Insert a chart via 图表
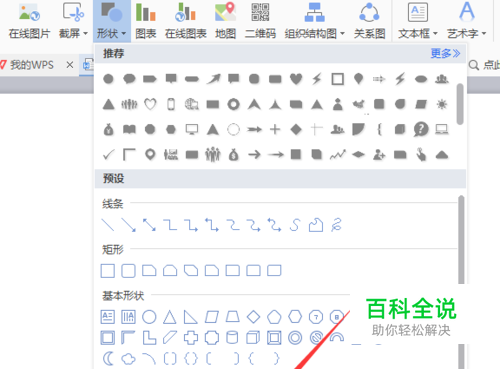This screenshot has height=369, width=500. tap(146, 21)
